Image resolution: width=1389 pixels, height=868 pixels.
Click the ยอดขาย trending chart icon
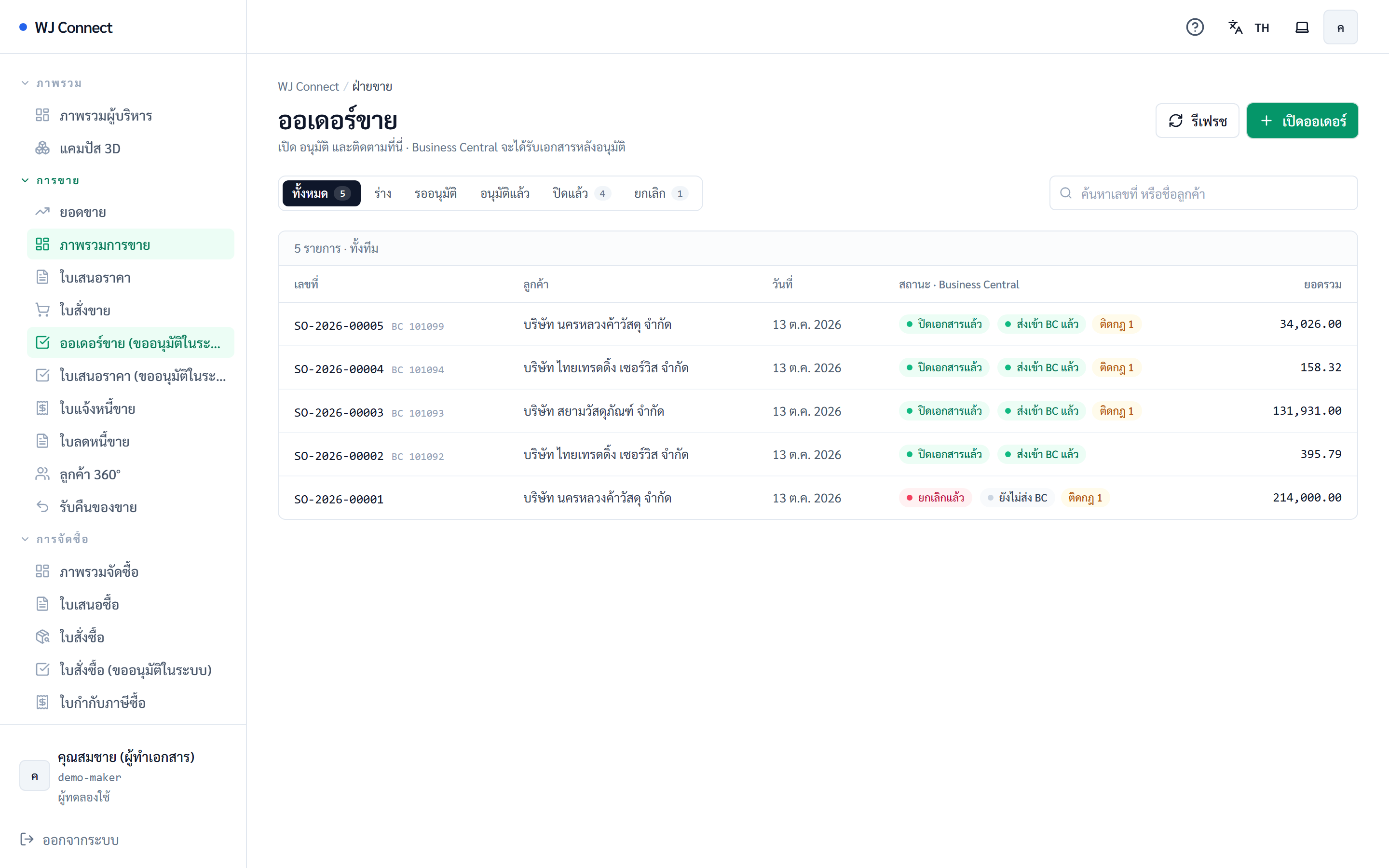click(x=42, y=212)
